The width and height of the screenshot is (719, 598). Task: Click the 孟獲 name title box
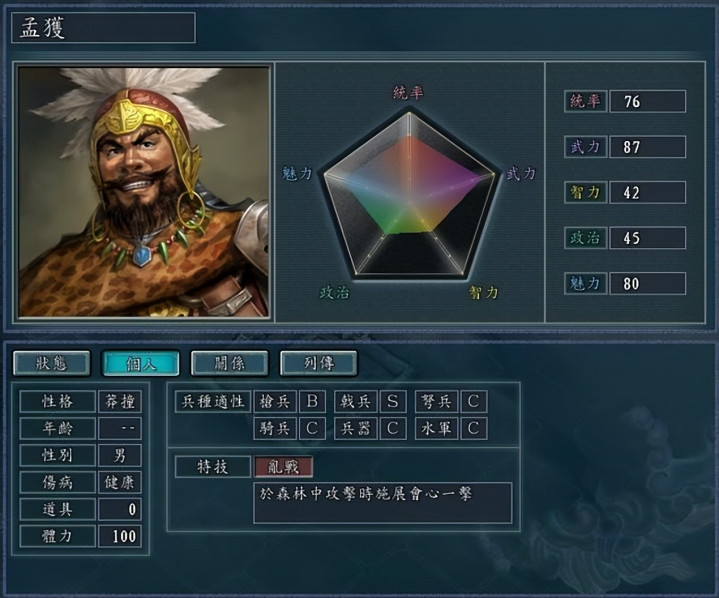pyautogui.click(x=103, y=28)
